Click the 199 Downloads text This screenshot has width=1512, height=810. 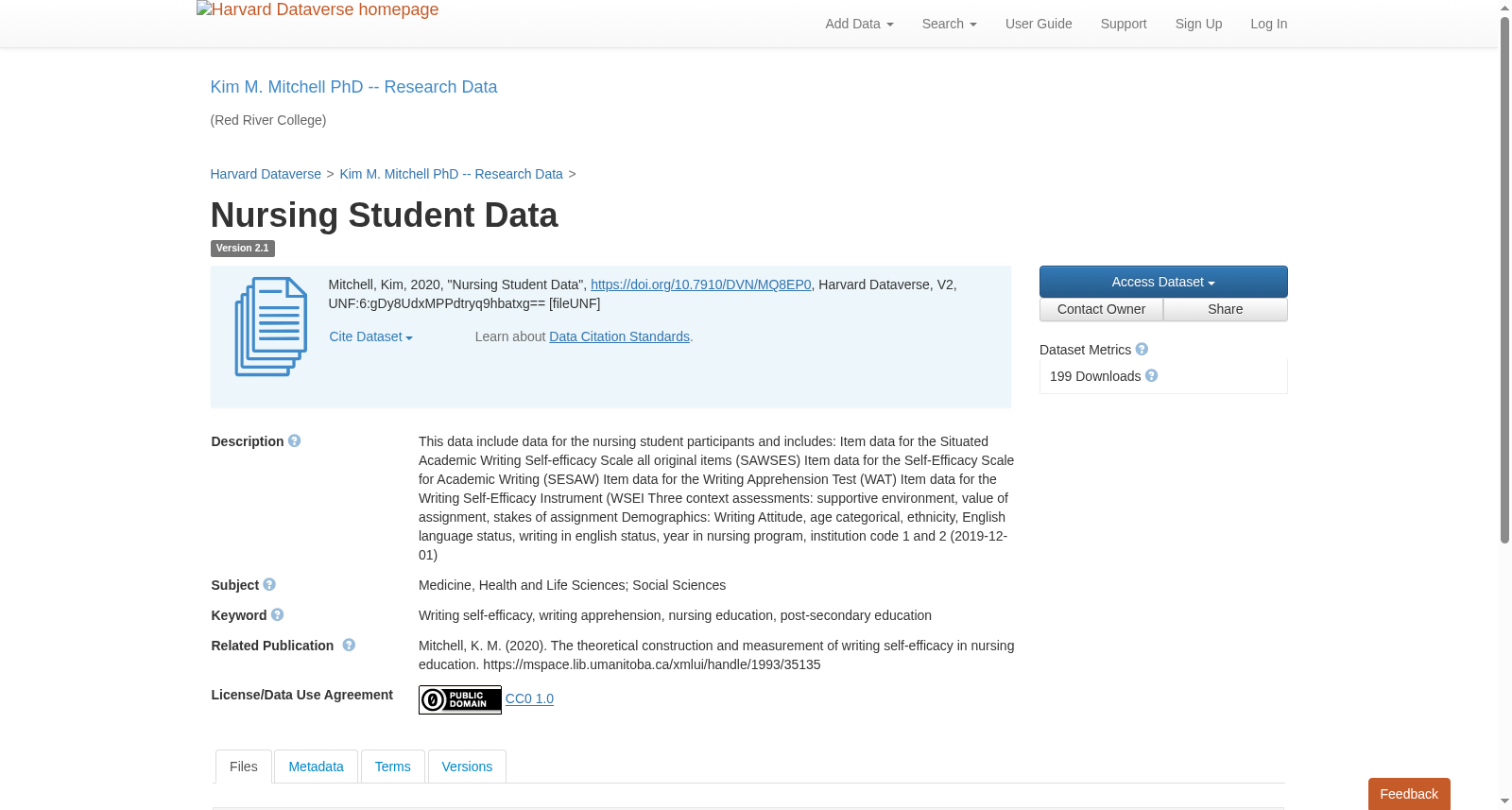(x=1095, y=376)
